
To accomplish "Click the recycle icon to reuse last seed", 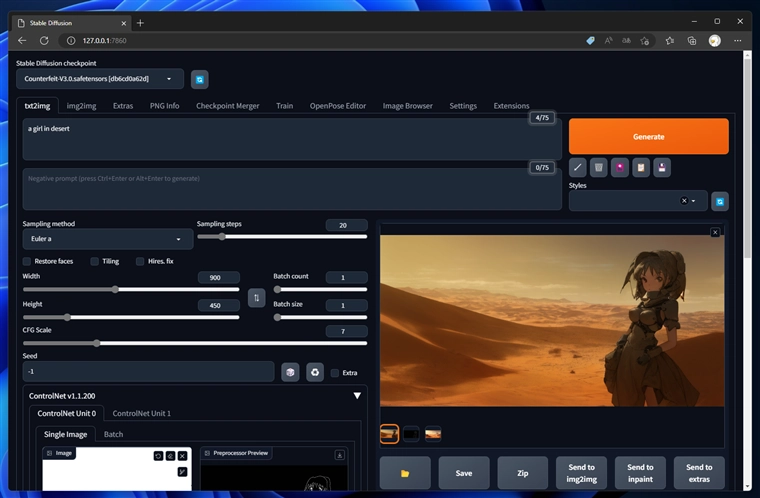I will coord(314,372).
